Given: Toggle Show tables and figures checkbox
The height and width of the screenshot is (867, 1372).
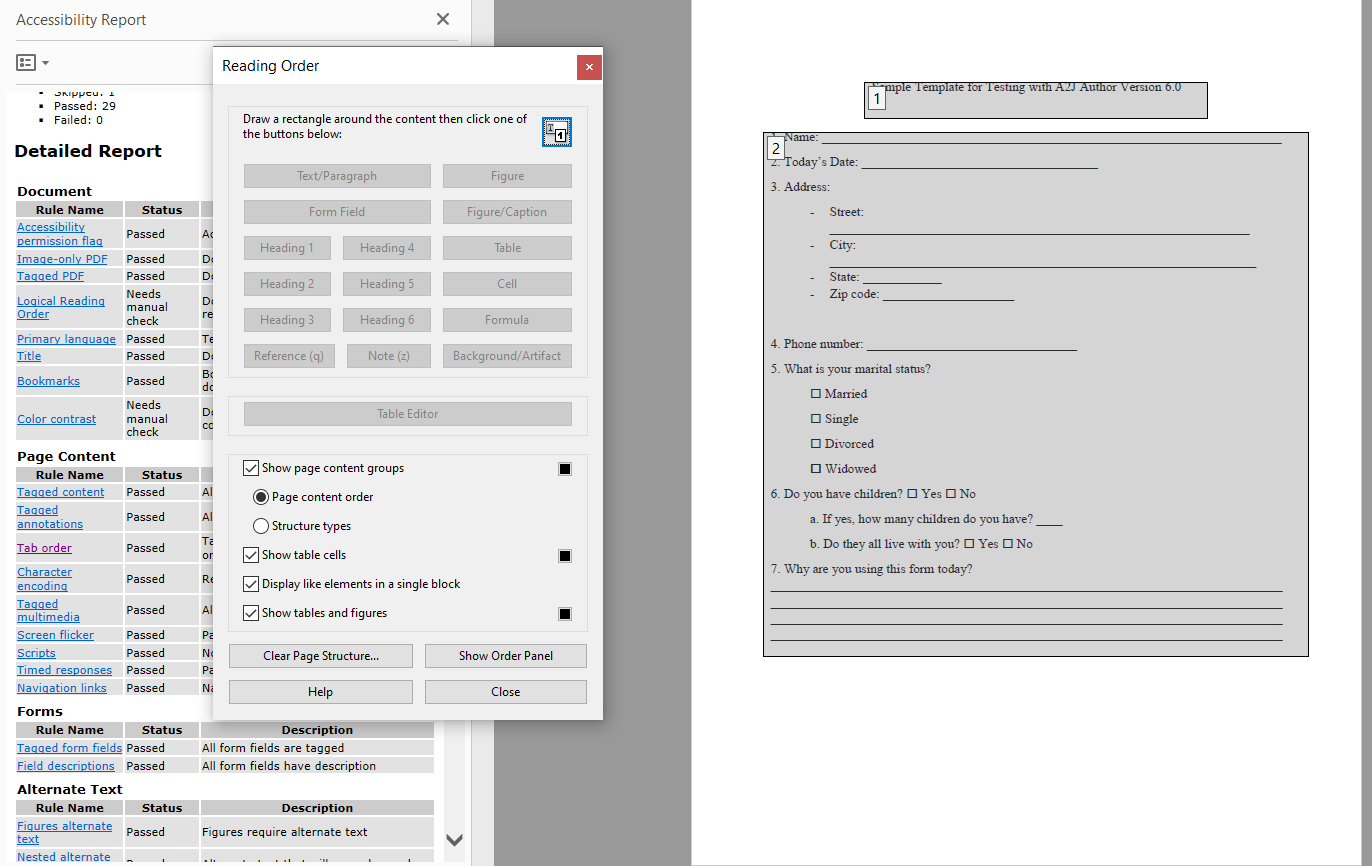Looking at the screenshot, I should tap(251, 613).
